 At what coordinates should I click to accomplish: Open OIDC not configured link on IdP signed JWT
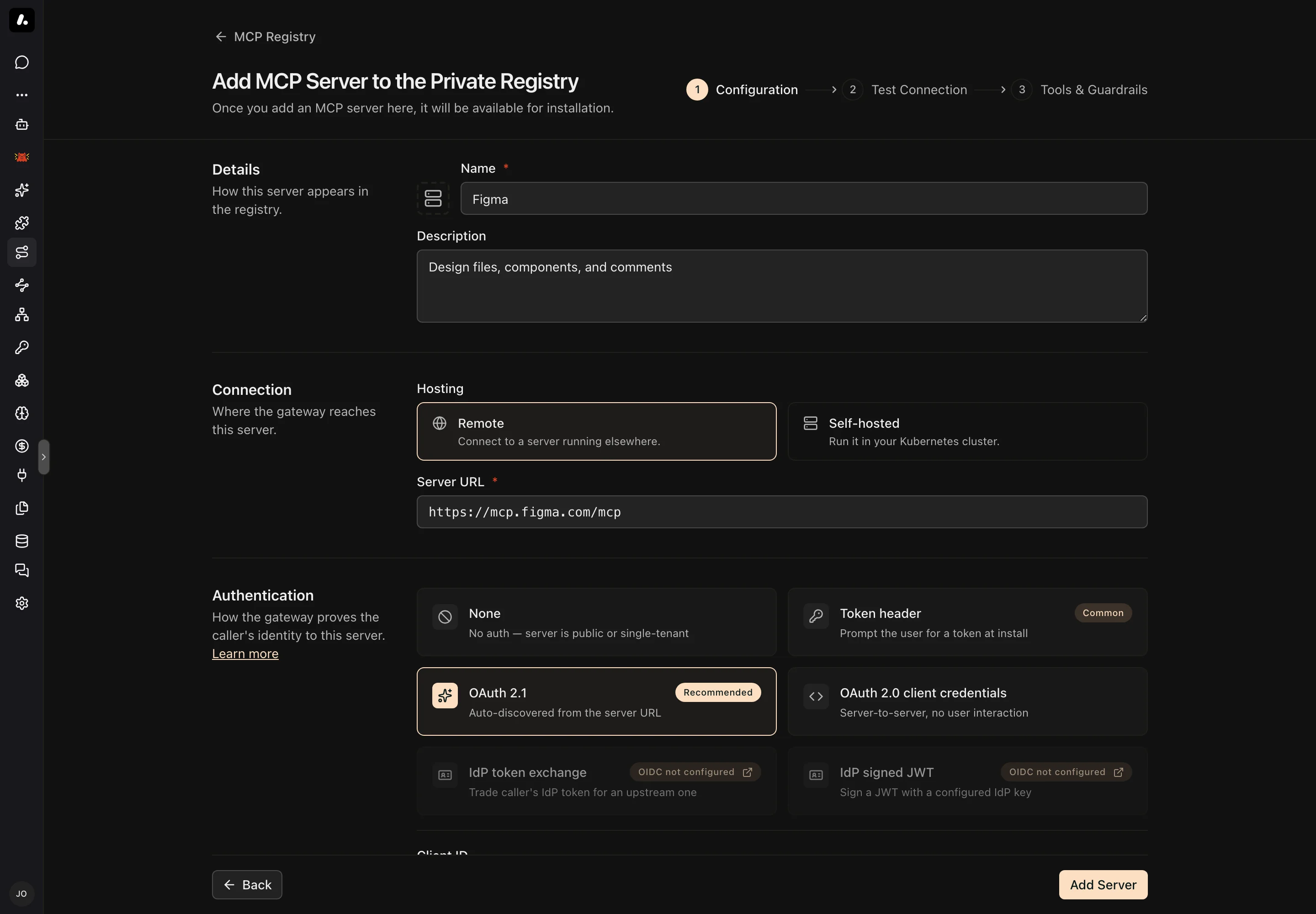(1067, 772)
